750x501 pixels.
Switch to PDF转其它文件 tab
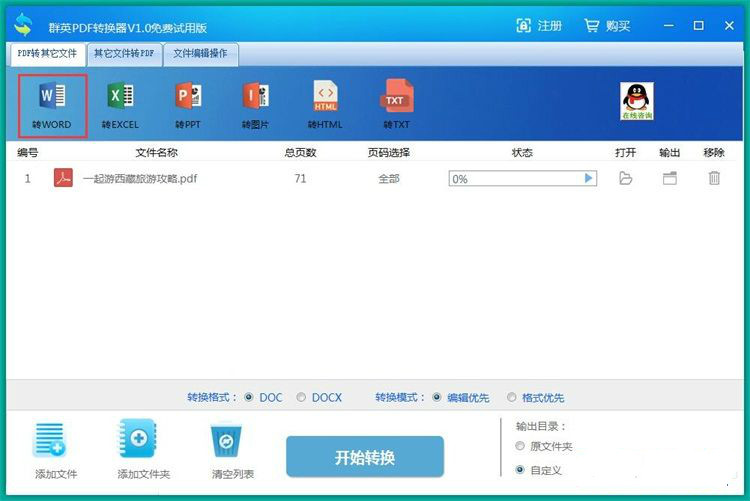coord(47,54)
